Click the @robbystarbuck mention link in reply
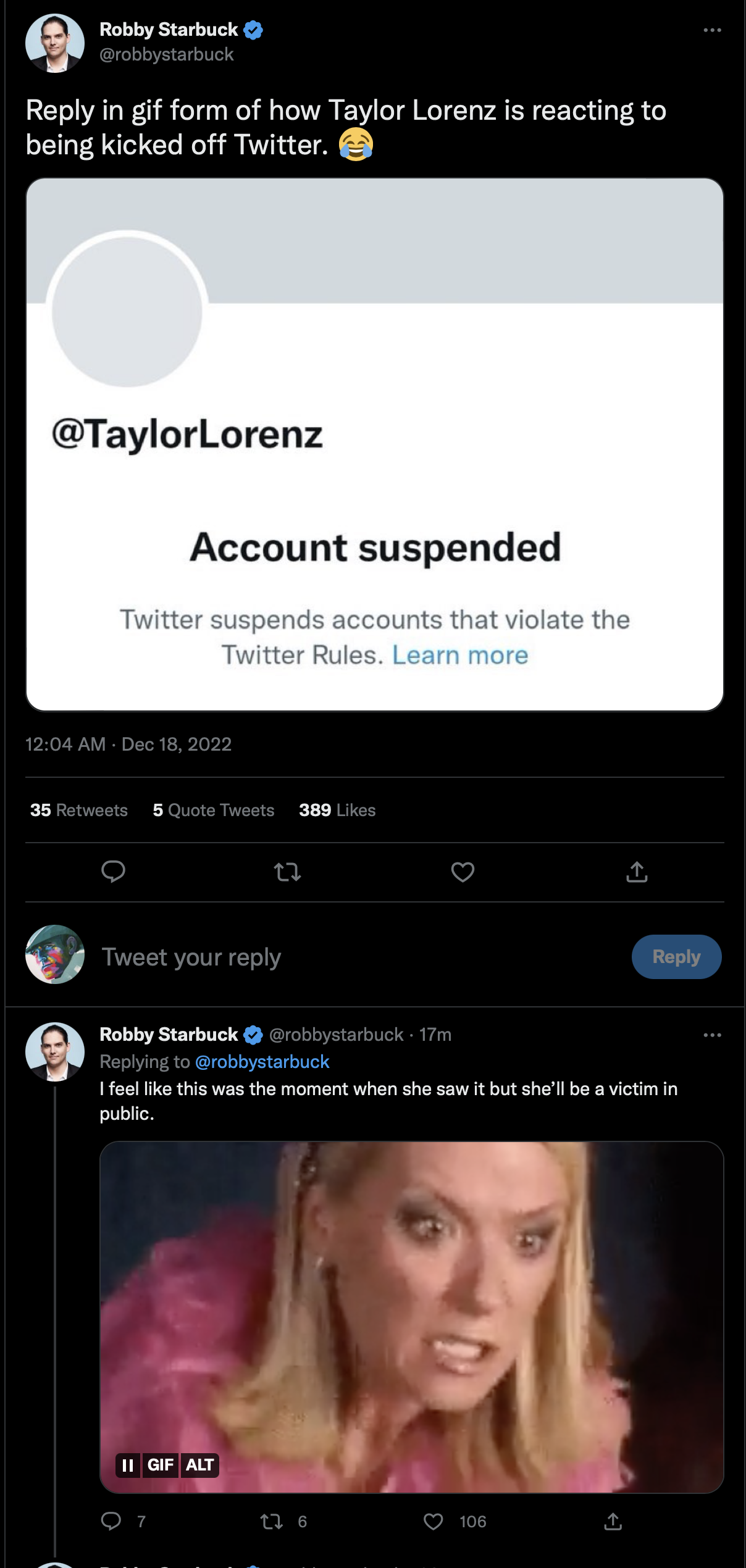The width and height of the screenshot is (746, 1568). tap(262, 1062)
